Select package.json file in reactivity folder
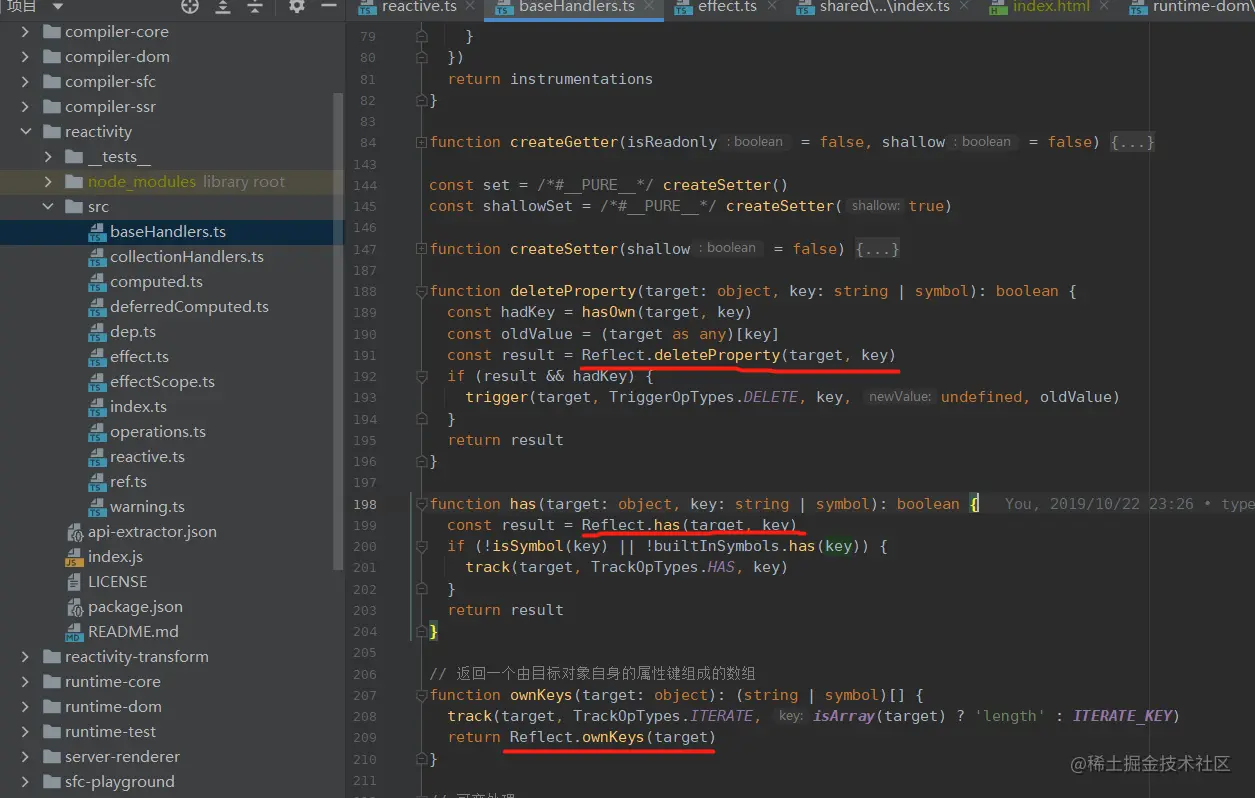 pyautogui.click(x=135, y=607)
